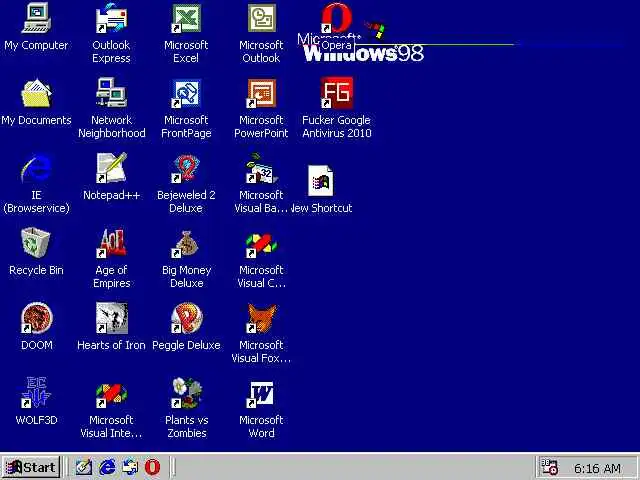Select the Microsoft Word shortcut
The image size is (640, 480).
click(x=262, y=394)
